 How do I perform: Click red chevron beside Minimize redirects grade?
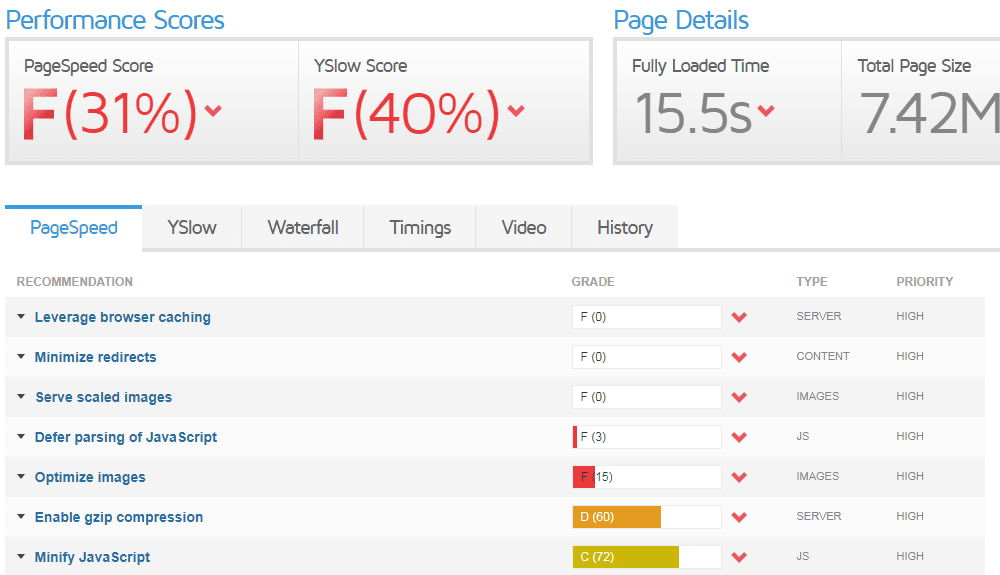[740, 357]
